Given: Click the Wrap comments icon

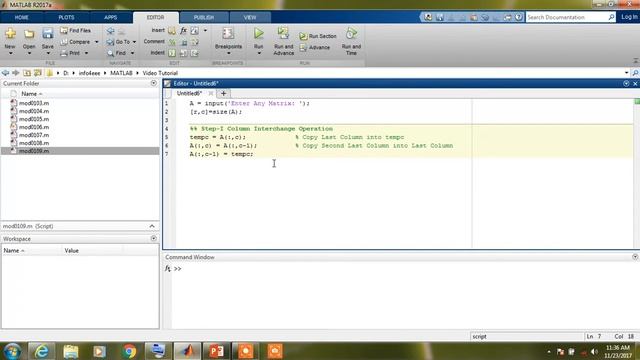Looking at the screenshot, I should [x=195, y=42].
